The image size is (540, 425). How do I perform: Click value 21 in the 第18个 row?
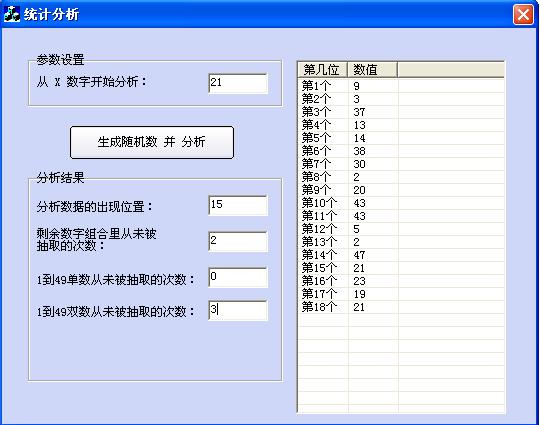tap(359, 307)
